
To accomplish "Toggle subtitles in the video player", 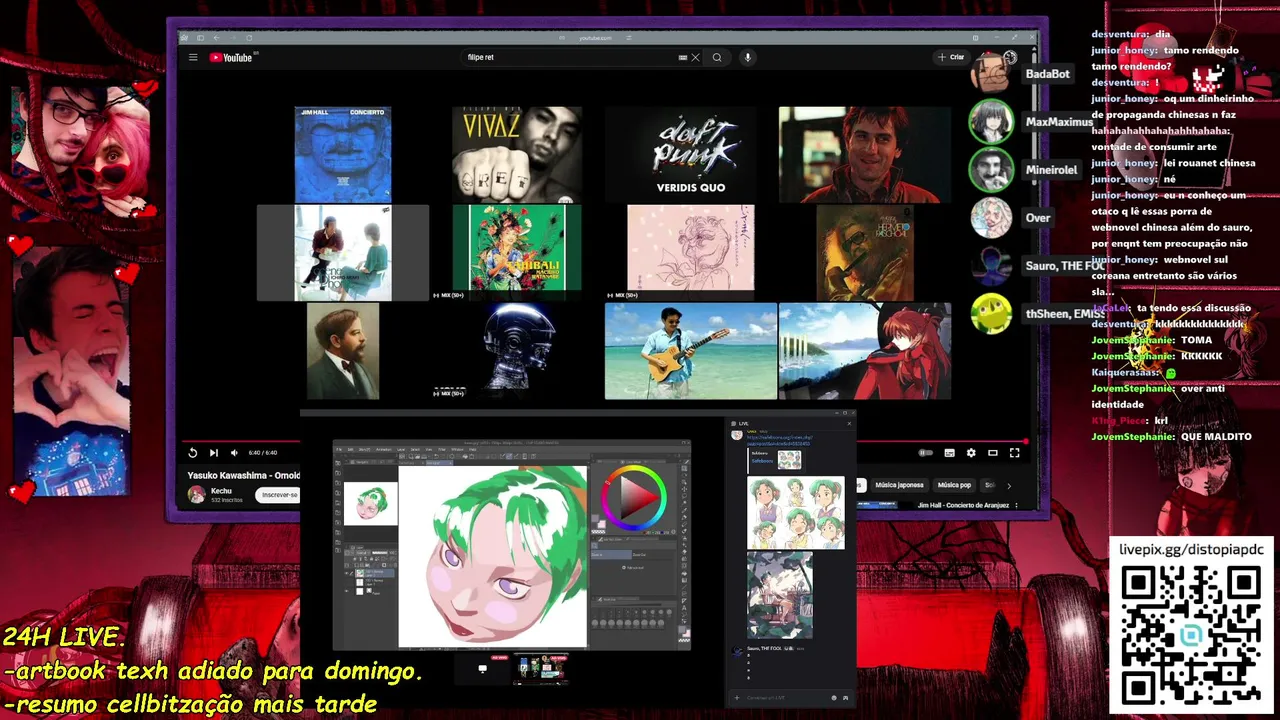I will pos(949,453).
